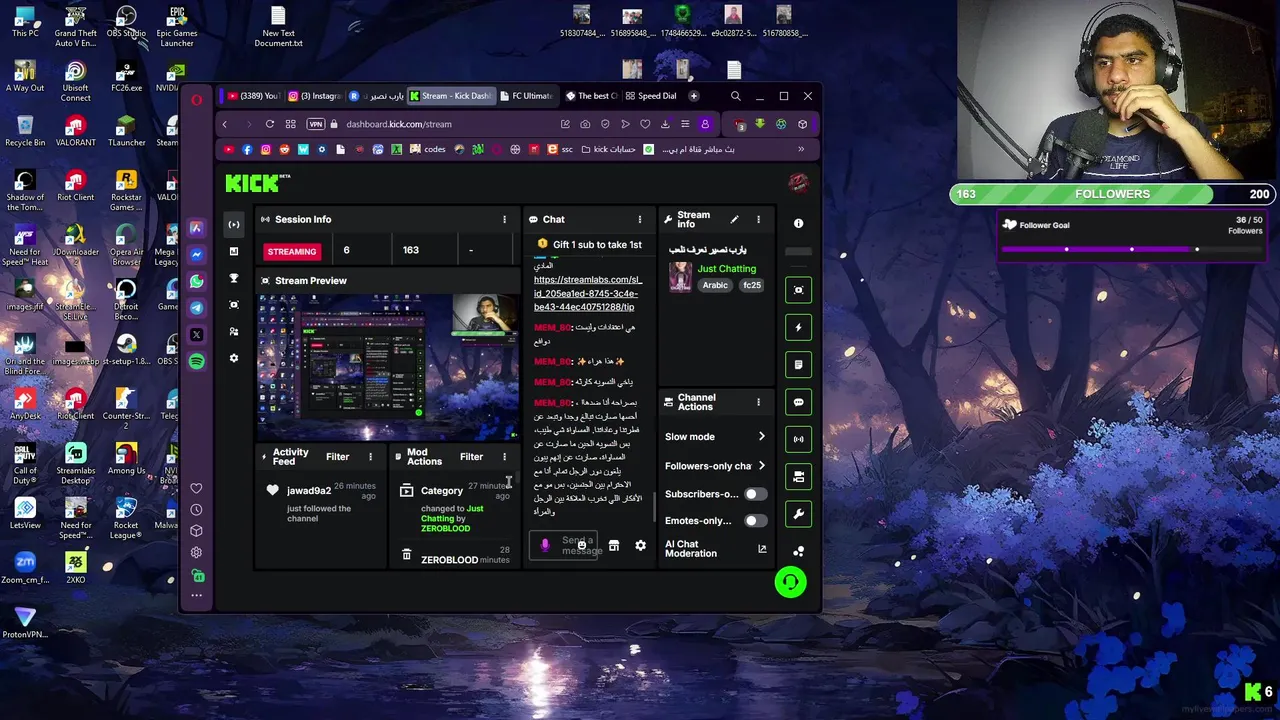Click the Just Chatting category link

pyautogui.click(x=727, y=269)
